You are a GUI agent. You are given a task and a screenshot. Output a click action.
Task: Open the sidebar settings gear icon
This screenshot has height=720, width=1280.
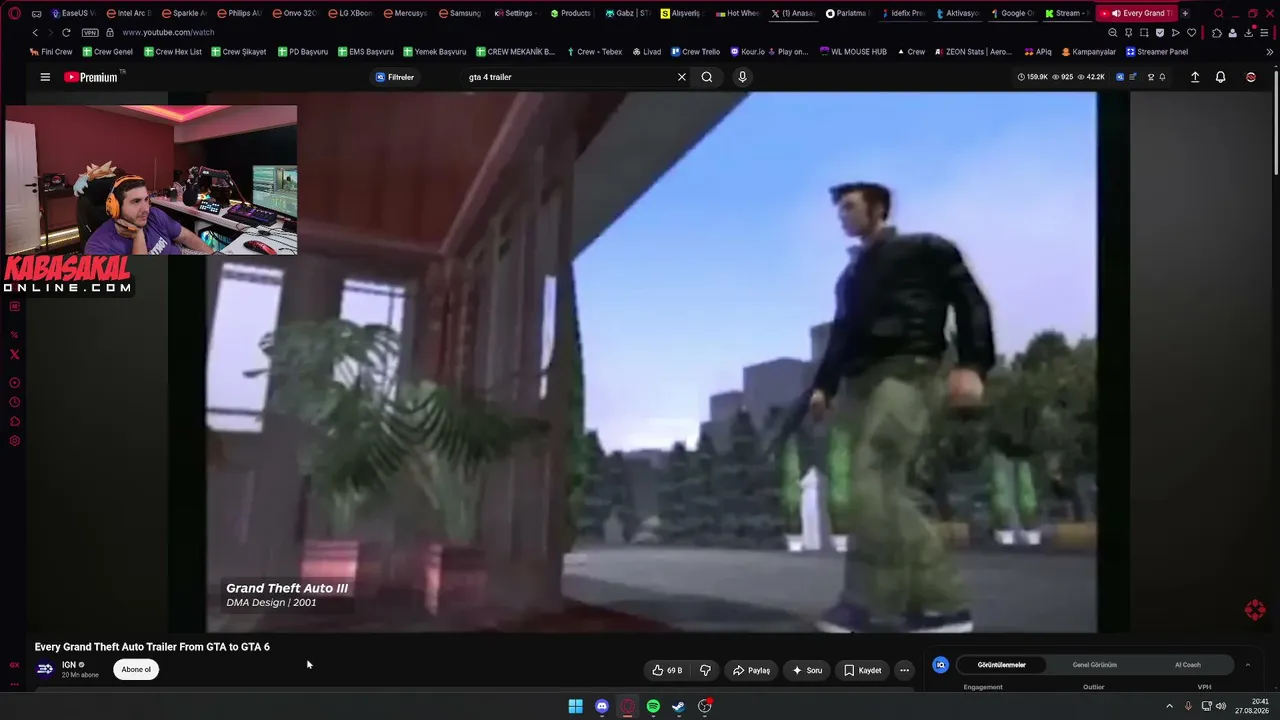(x=14, y=441)
